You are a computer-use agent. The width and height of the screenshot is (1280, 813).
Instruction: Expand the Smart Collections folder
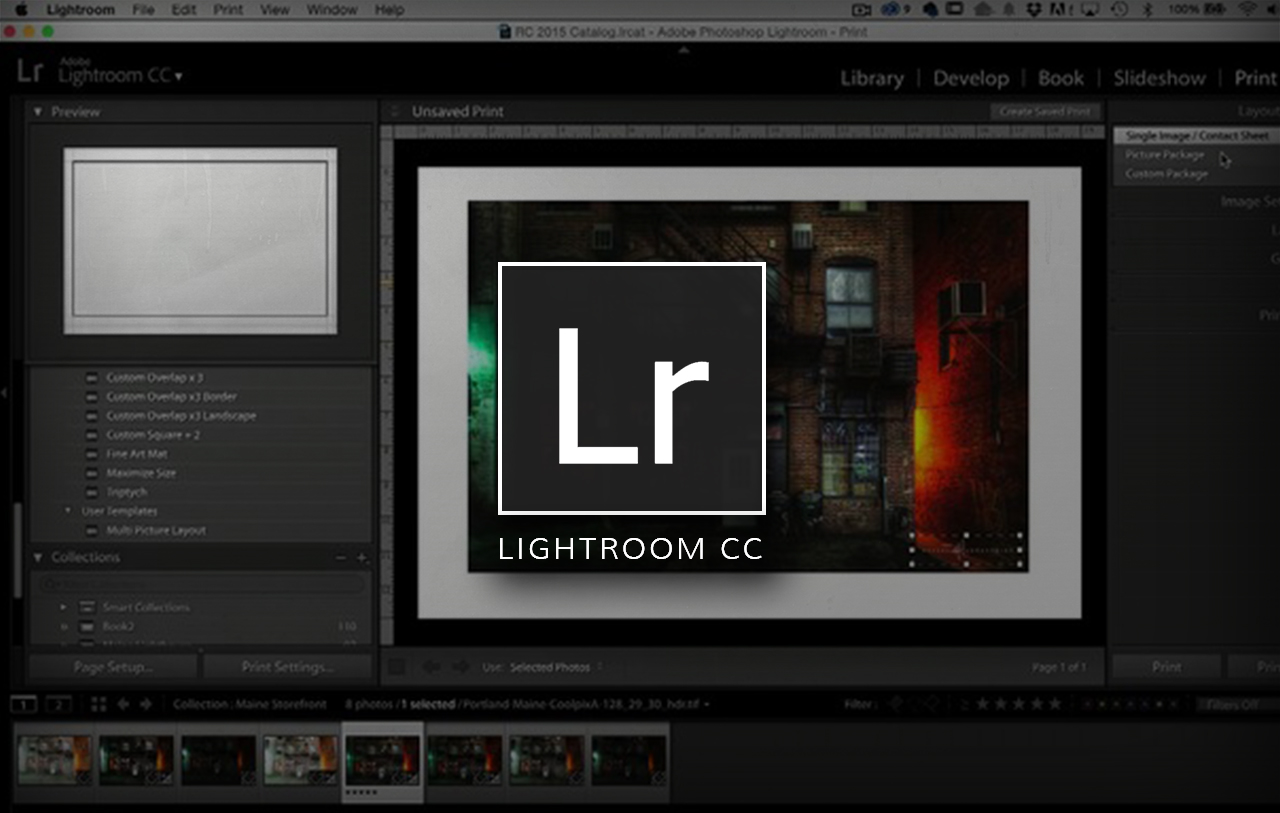click(x=64, y=607)
